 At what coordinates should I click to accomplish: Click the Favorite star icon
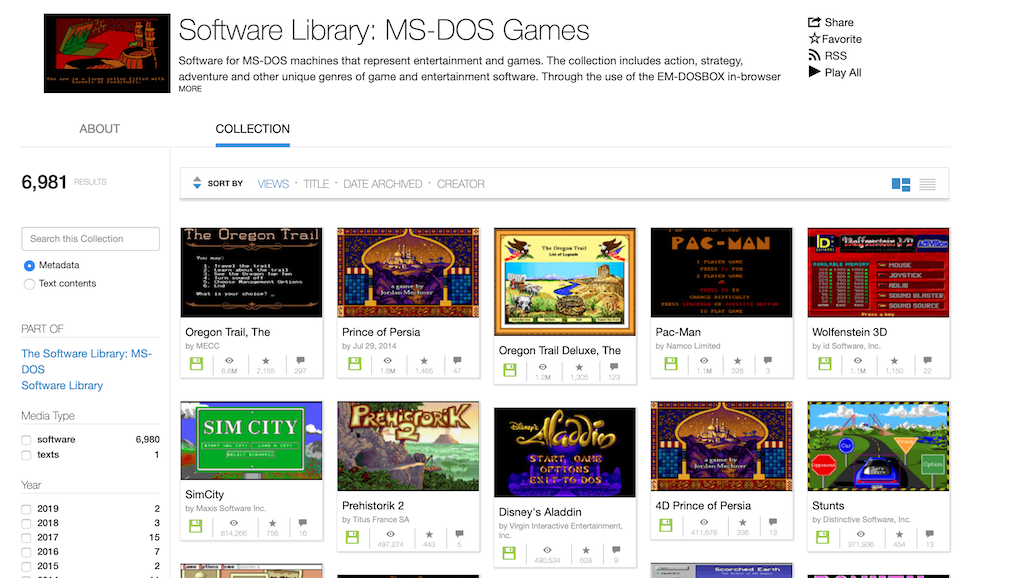814,39
